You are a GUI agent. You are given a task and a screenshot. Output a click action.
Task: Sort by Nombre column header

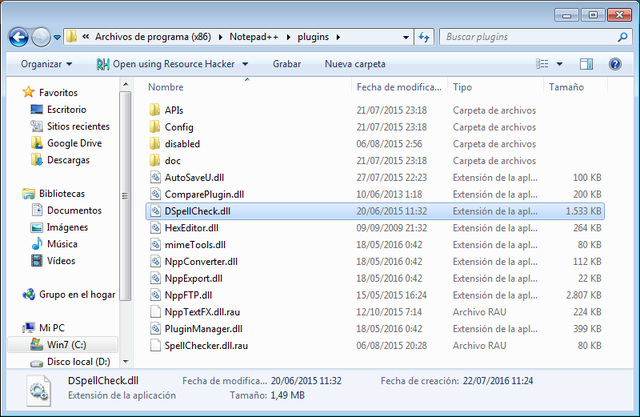point(166,87)
